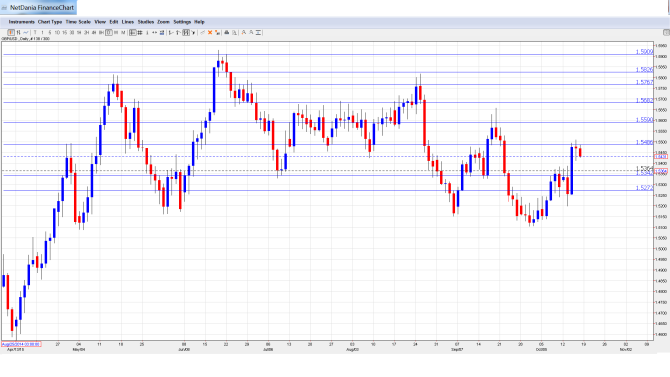Click the red-boxed date label at bottom left
The width and height of the screenshot is (670, 377).
coord(21,344)
